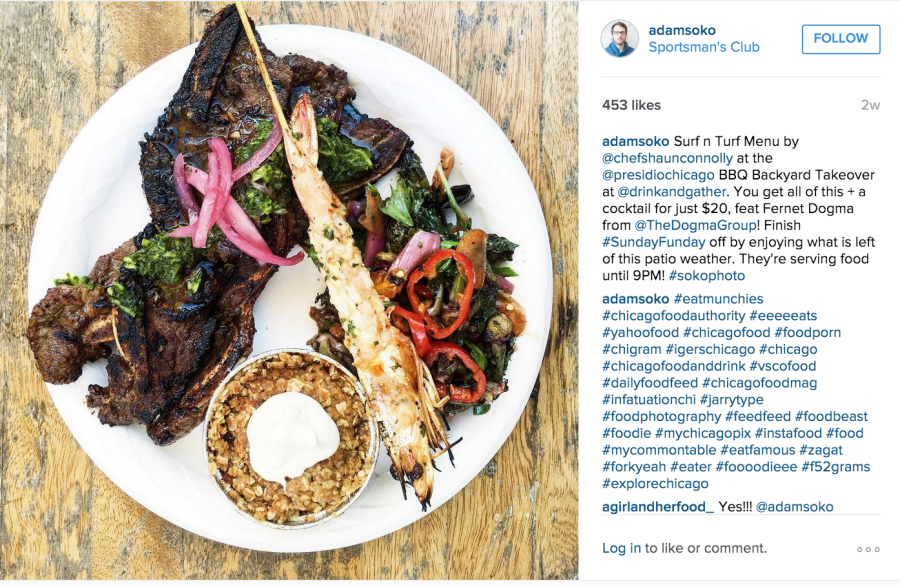Viewport: 900px width, 585px height.
Task: Open the @TheDogmaGroup mention link
Action: click(x=695, y=225)
